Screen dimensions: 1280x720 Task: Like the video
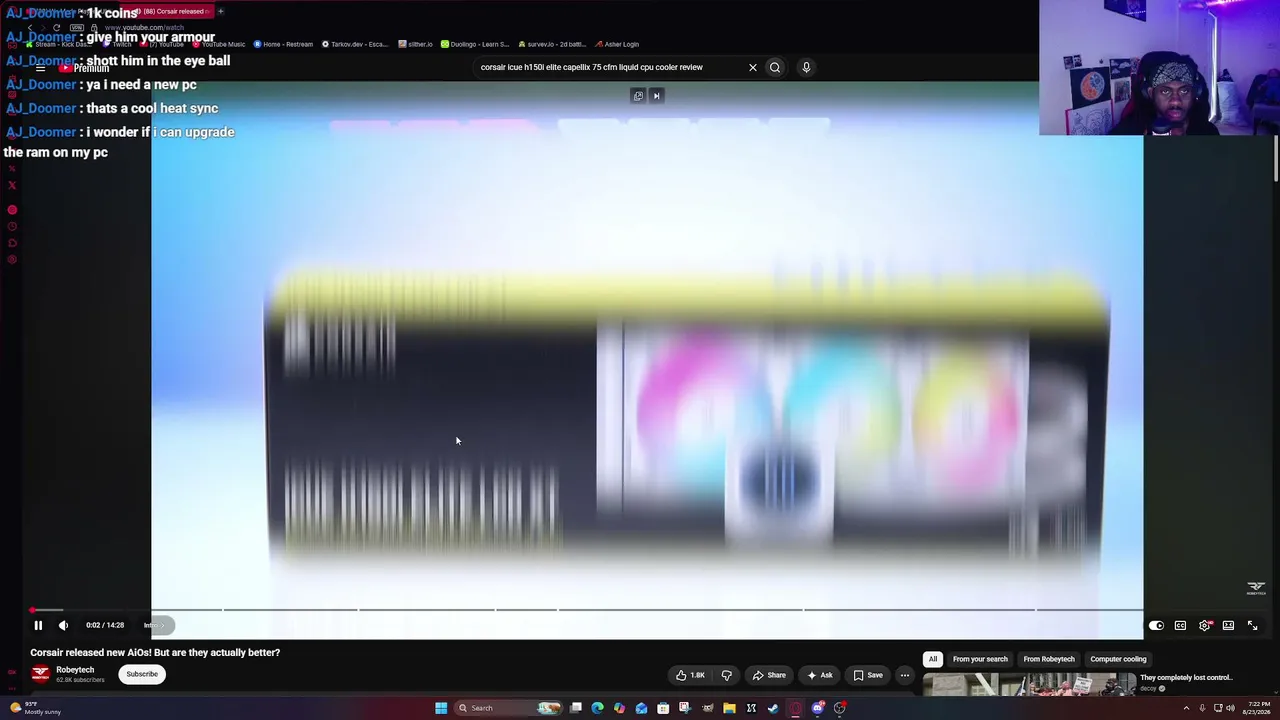690,675
